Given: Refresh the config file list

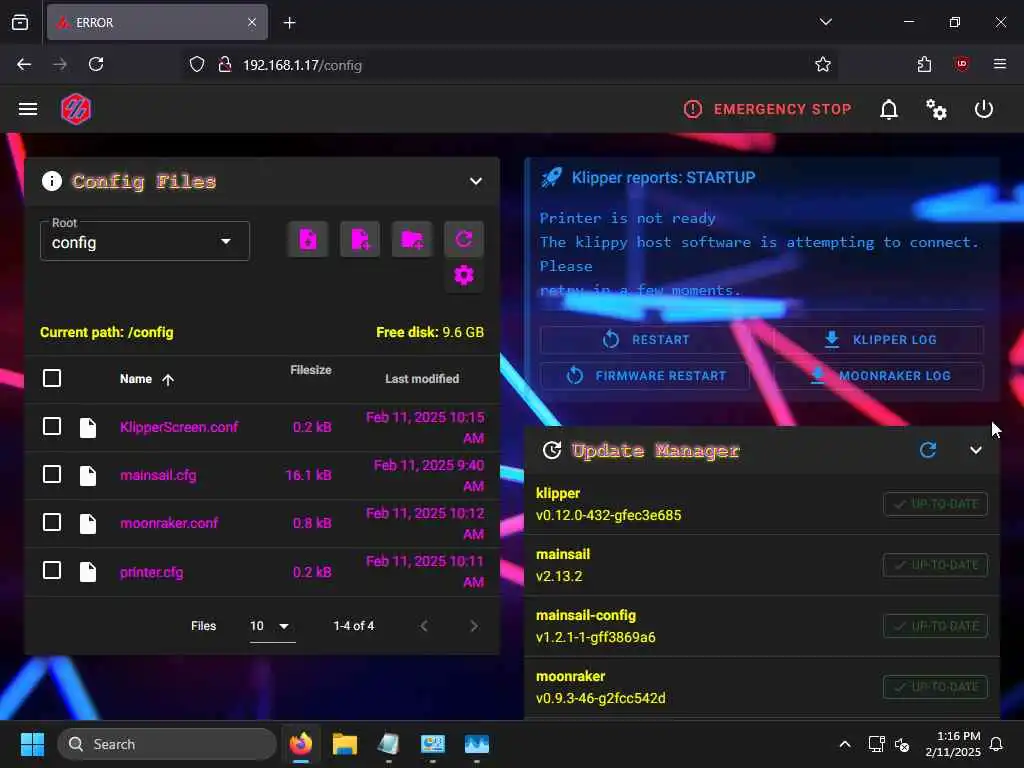Looking at the screenshot, I should [x=464, y=240].
